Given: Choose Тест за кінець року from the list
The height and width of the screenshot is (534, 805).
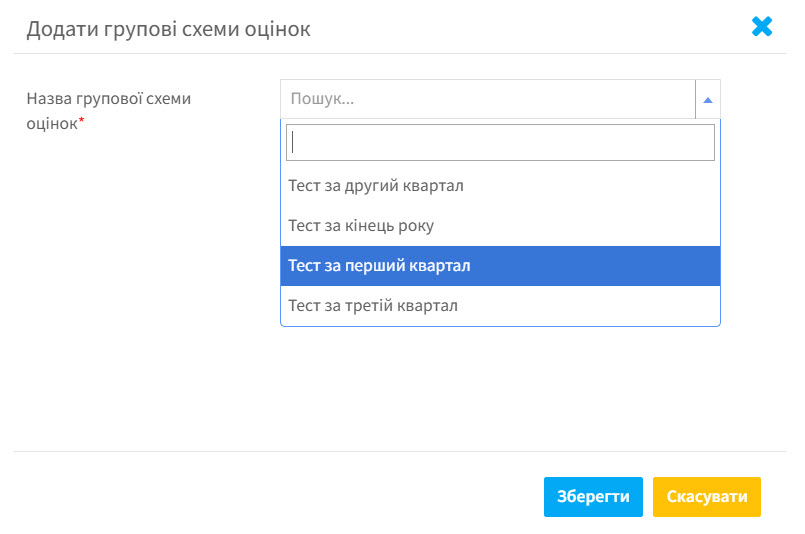Looking at the screenshot, I should pyautogui.click(x=500, y=225).
